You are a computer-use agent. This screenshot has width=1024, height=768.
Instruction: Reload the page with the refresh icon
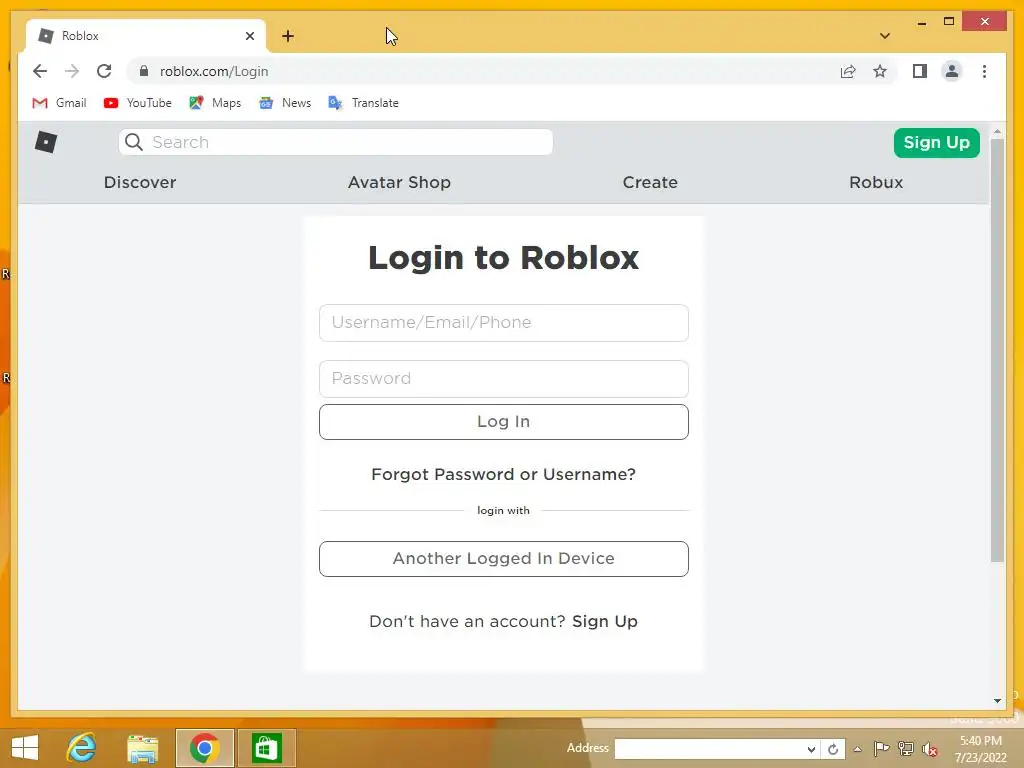pyautogui.click(x=104, y=71)
